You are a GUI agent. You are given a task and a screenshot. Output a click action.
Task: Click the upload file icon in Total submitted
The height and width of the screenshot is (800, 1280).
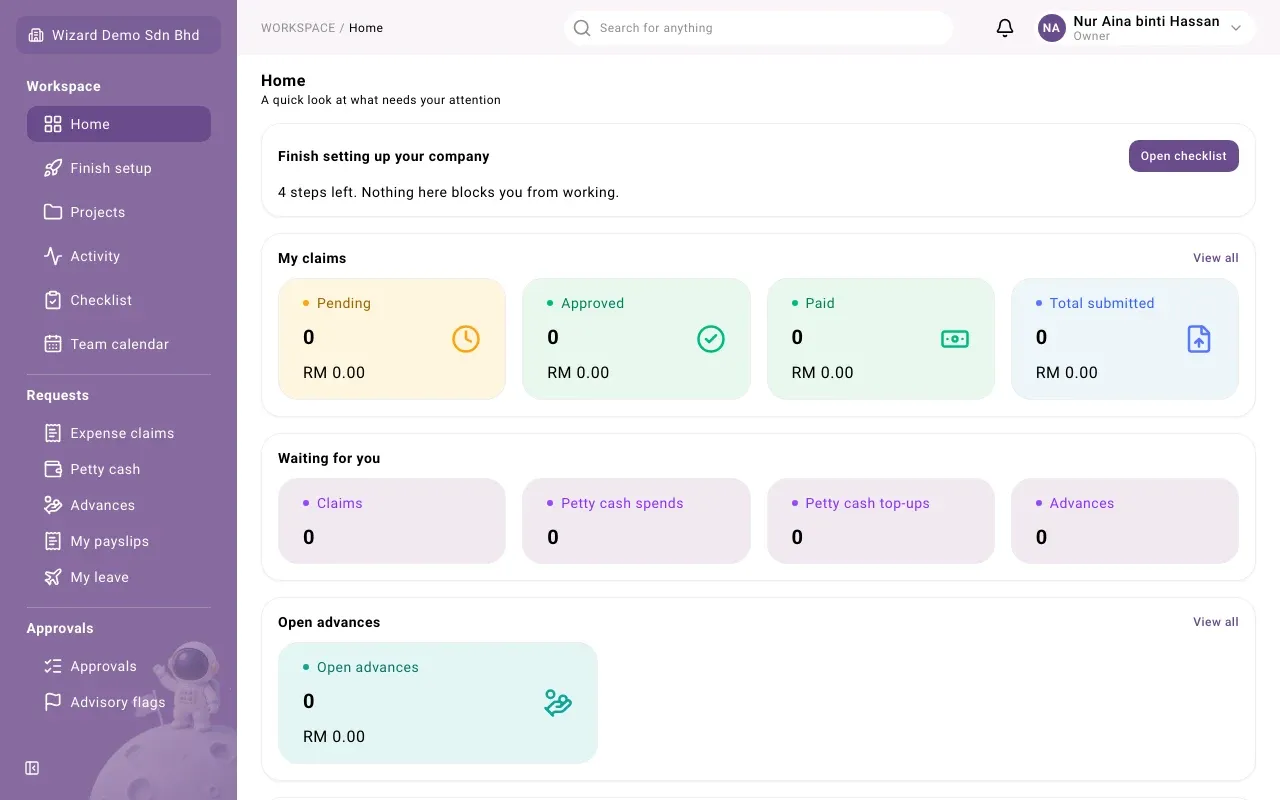pyautogui.click(x=1199, y=339)
